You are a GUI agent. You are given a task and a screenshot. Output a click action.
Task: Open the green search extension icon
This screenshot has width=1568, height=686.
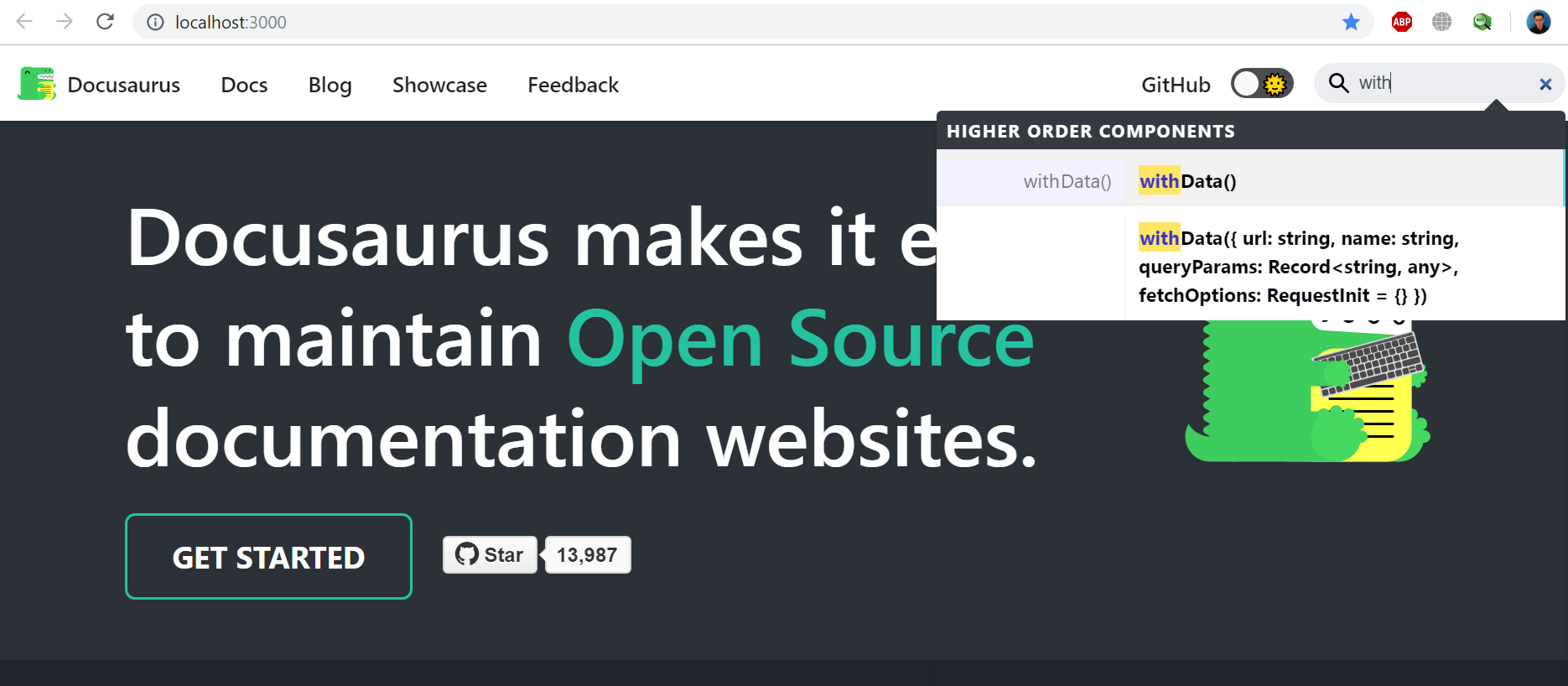click(1482, 23)
